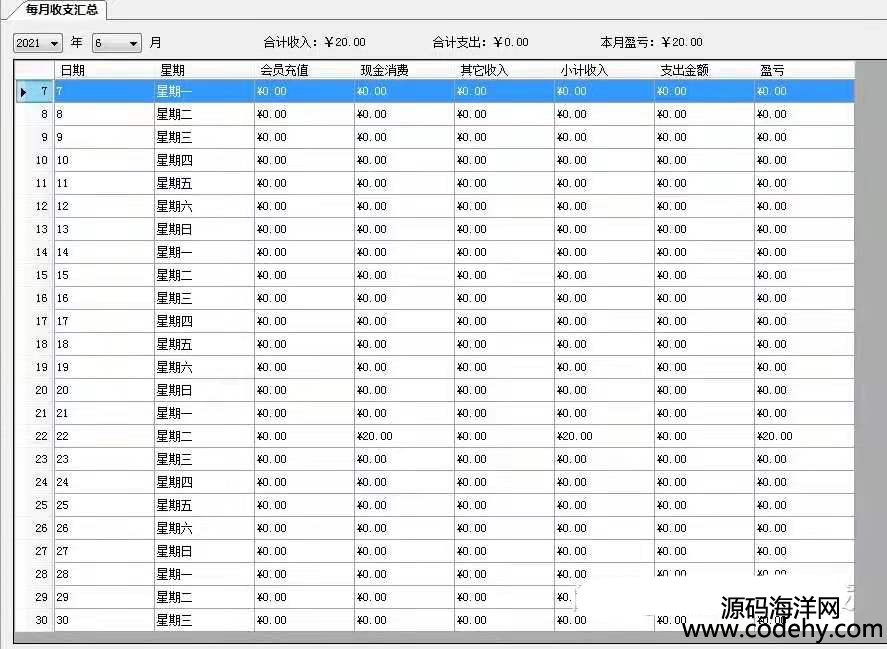Click the 本月盈亏 ¥20.00 summary label

pos(652,42)
